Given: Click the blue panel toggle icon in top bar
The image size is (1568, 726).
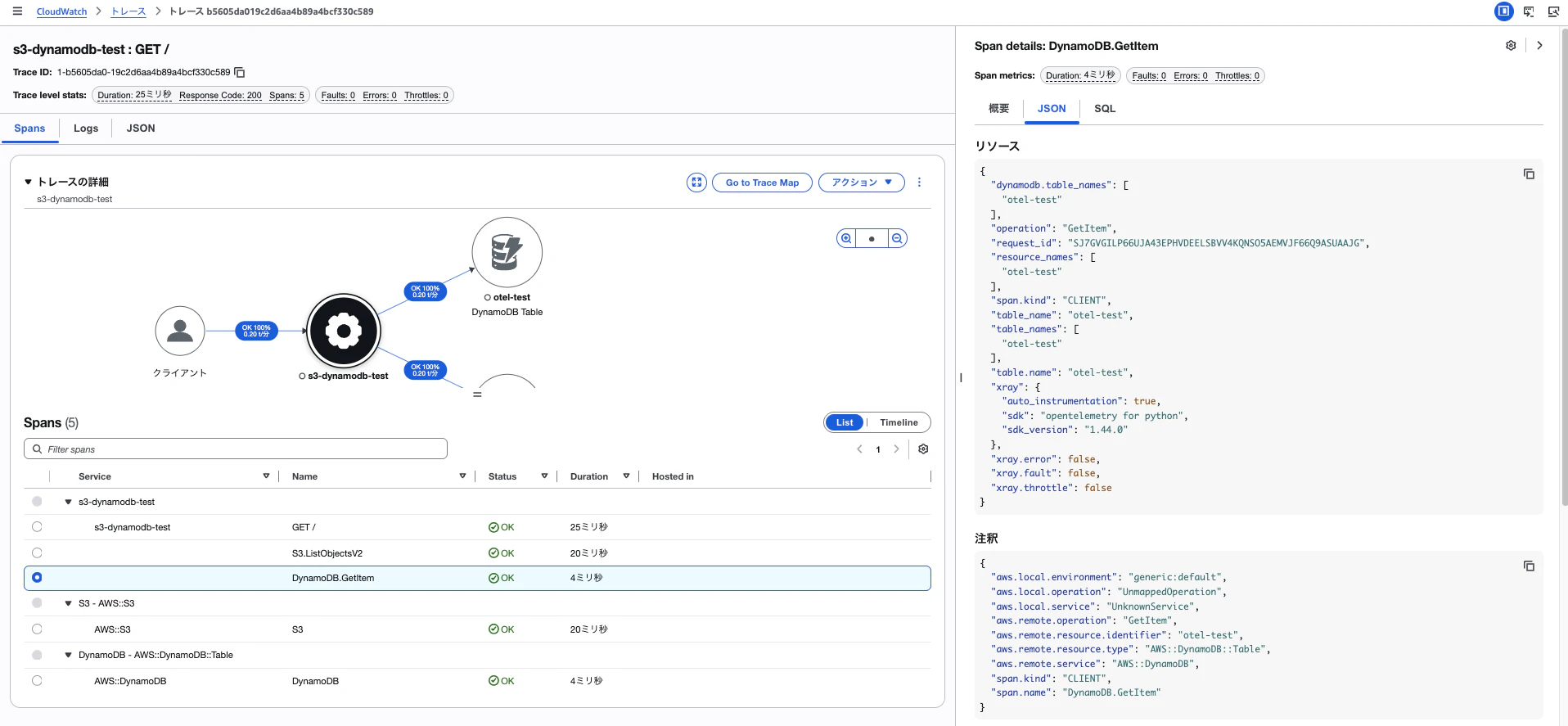Looking at the screenshot, I should (x=1503, y=11).
